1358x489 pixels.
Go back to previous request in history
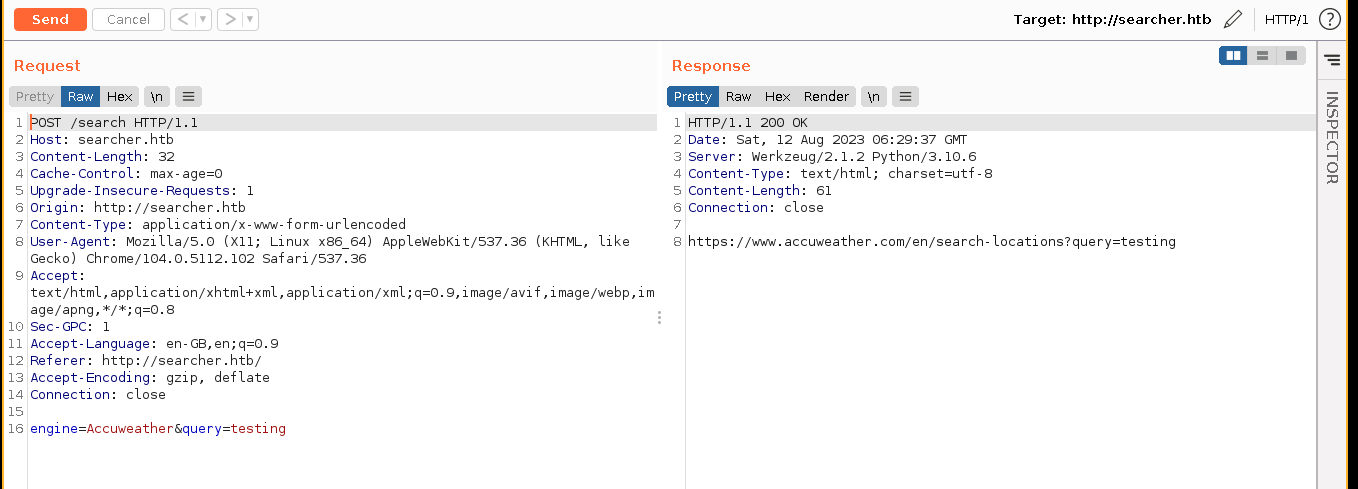click(x=182, y=19)
